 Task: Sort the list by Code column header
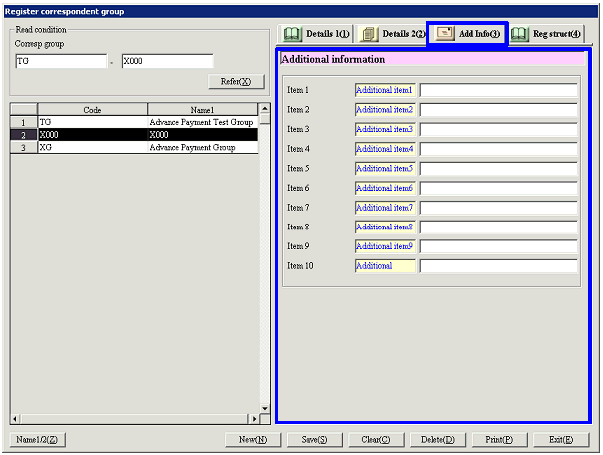coord(92,109)
